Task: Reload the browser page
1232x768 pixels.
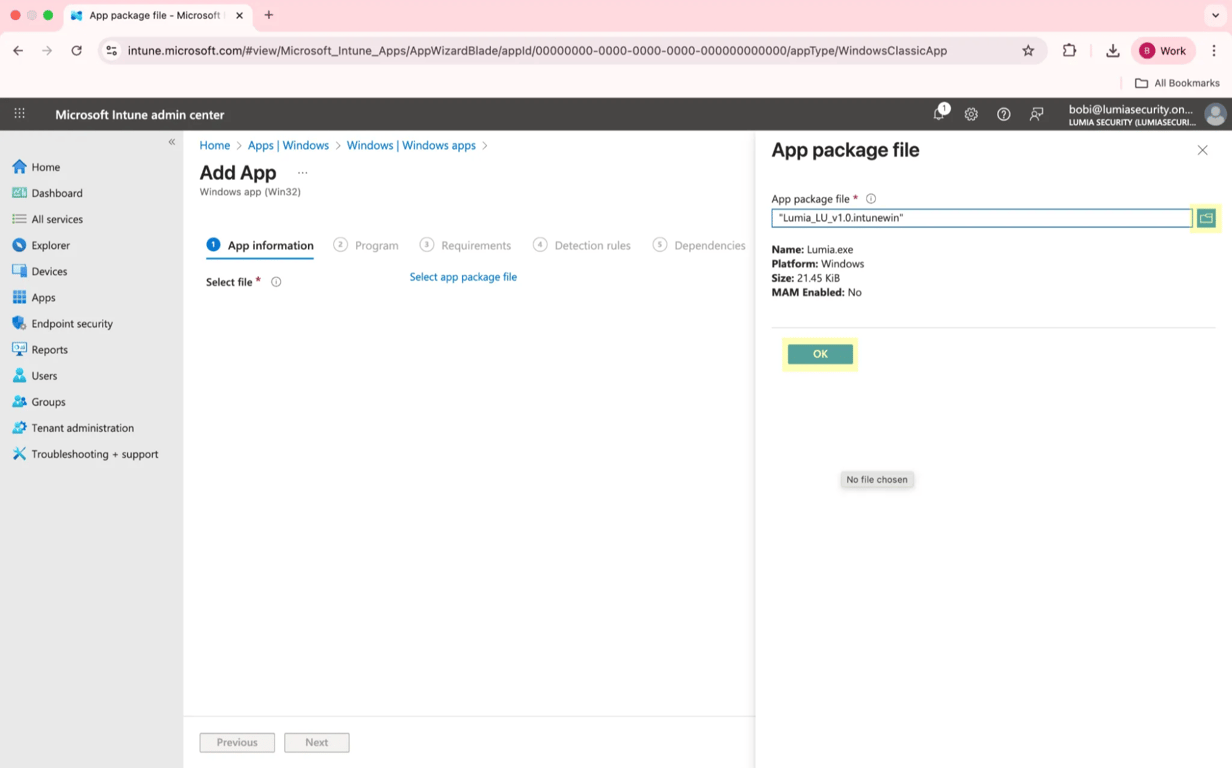Action: [76, 50]
